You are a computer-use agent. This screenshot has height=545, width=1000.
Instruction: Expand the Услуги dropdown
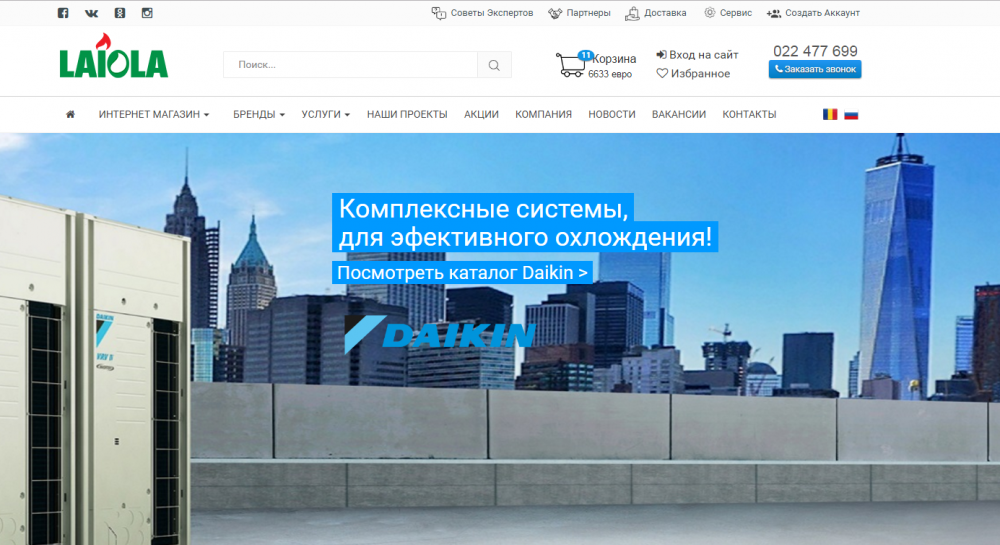pos(326,114)
